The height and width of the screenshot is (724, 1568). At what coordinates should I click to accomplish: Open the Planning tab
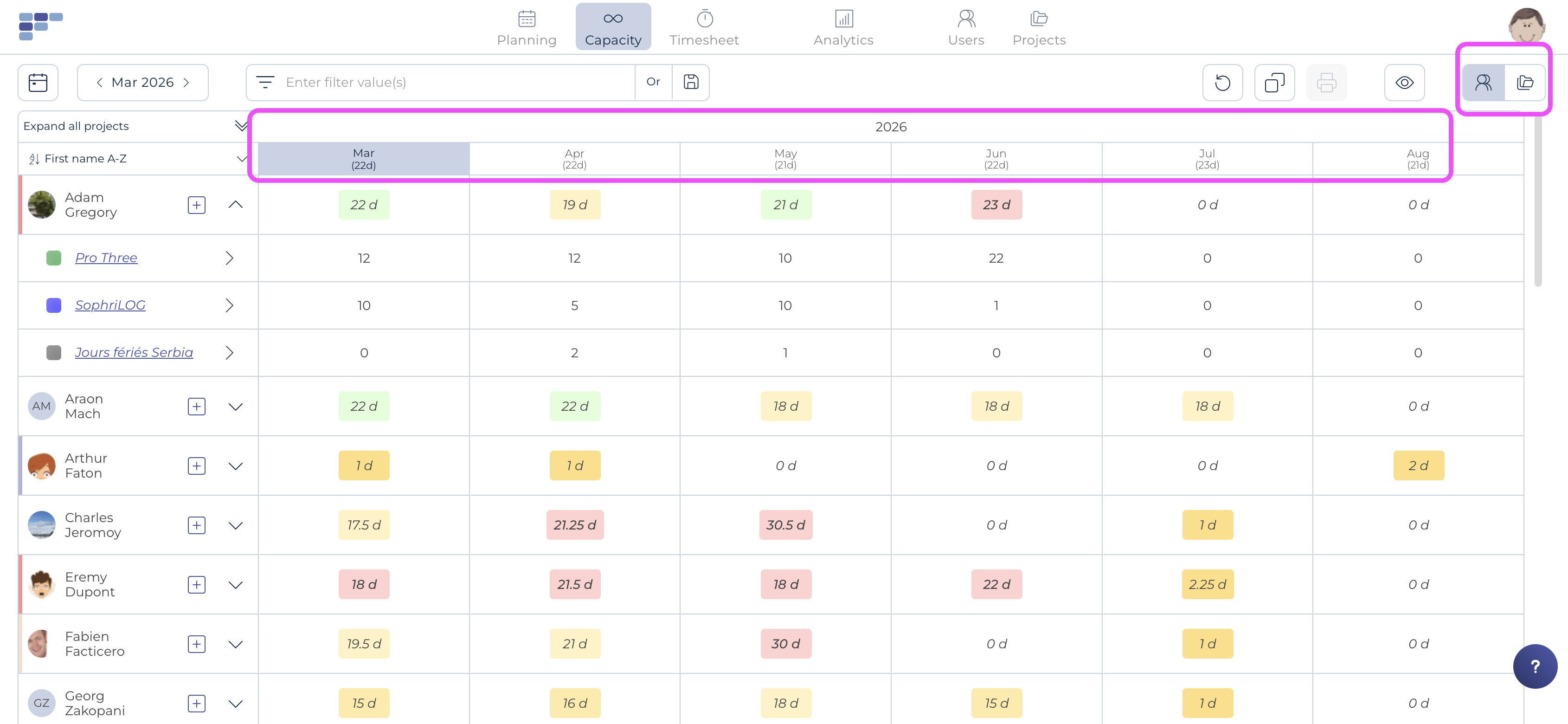(x=527, y=27)
